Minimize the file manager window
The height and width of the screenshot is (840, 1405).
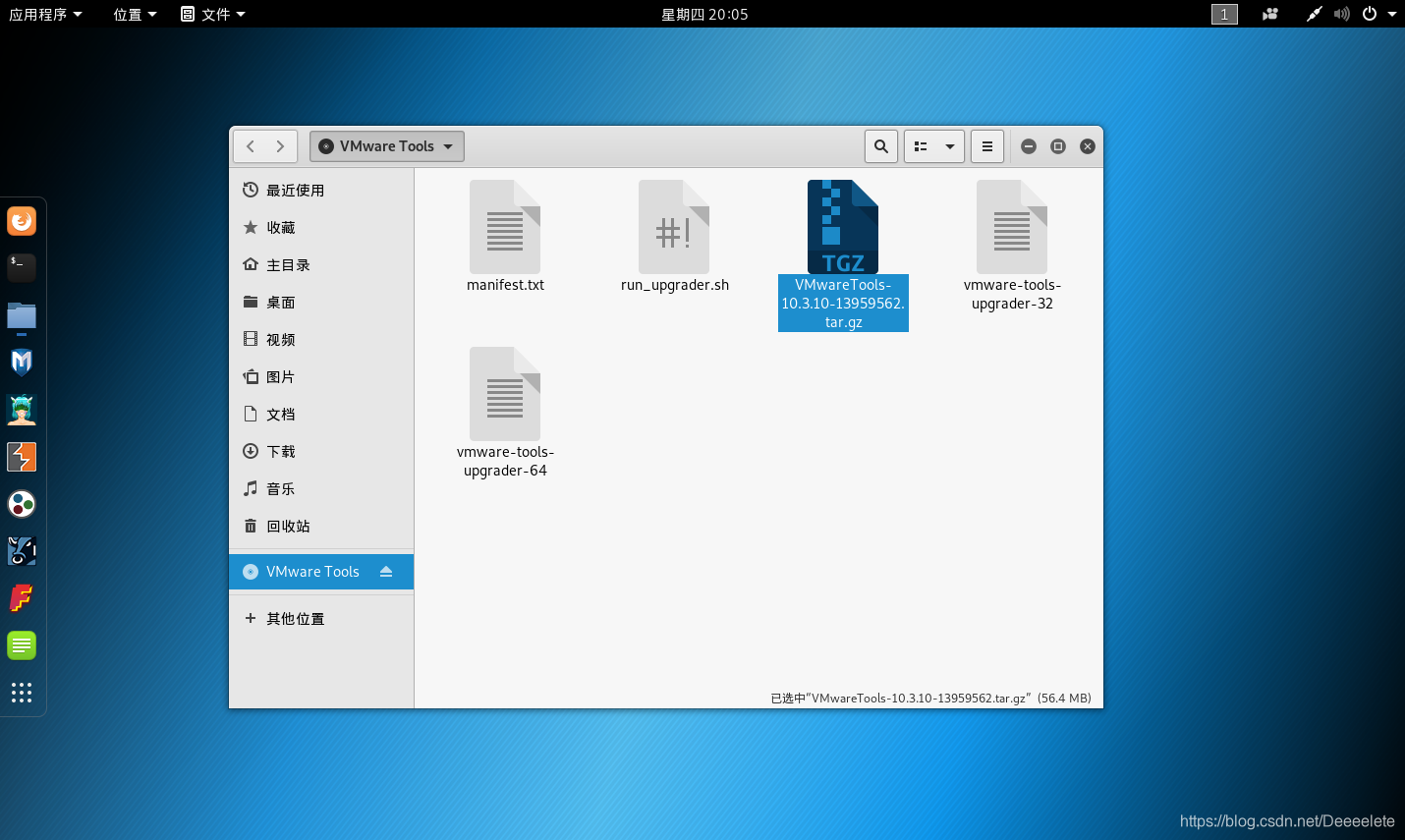click(1029, 146)
